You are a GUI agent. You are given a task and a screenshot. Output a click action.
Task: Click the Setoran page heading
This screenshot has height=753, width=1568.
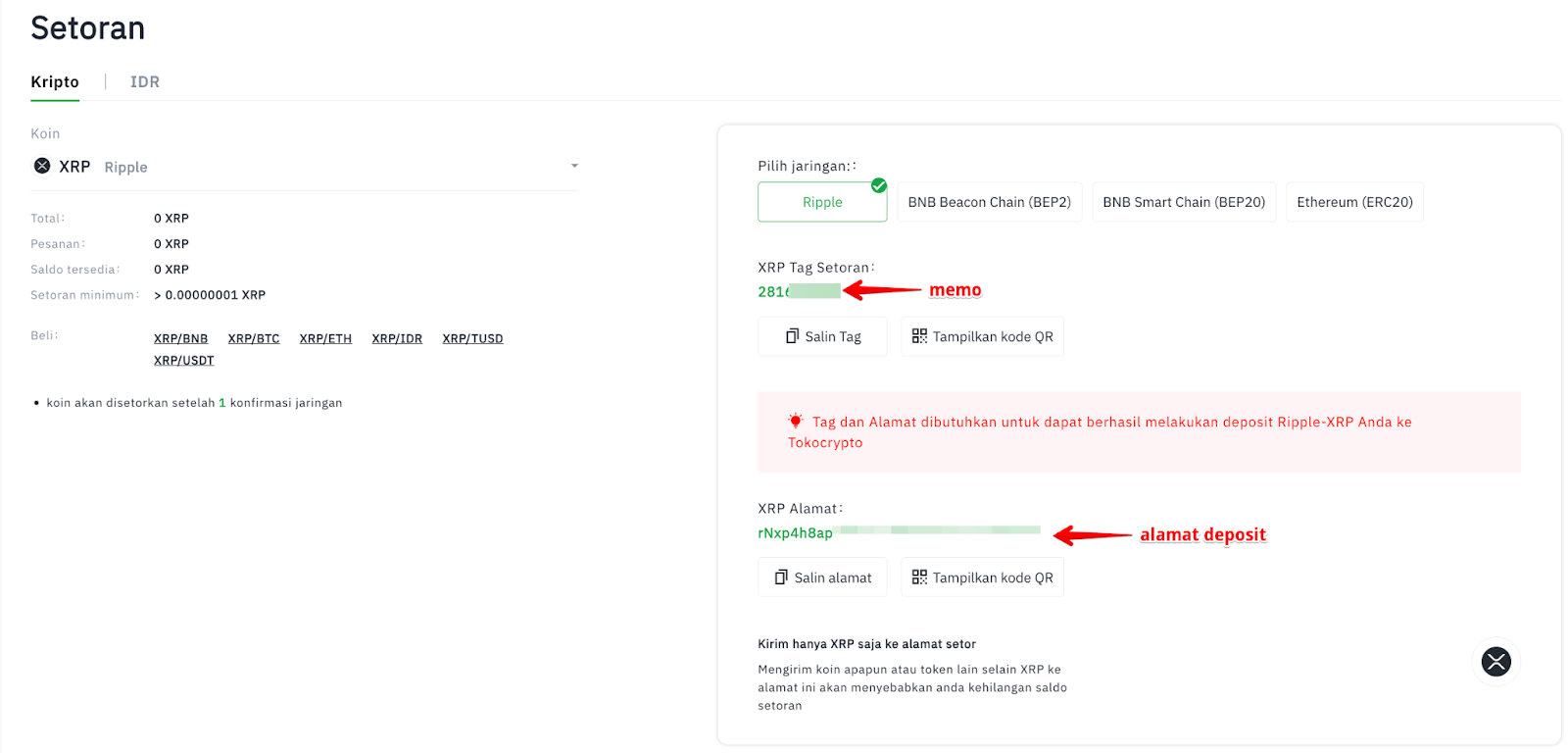(x=87, y=28)
